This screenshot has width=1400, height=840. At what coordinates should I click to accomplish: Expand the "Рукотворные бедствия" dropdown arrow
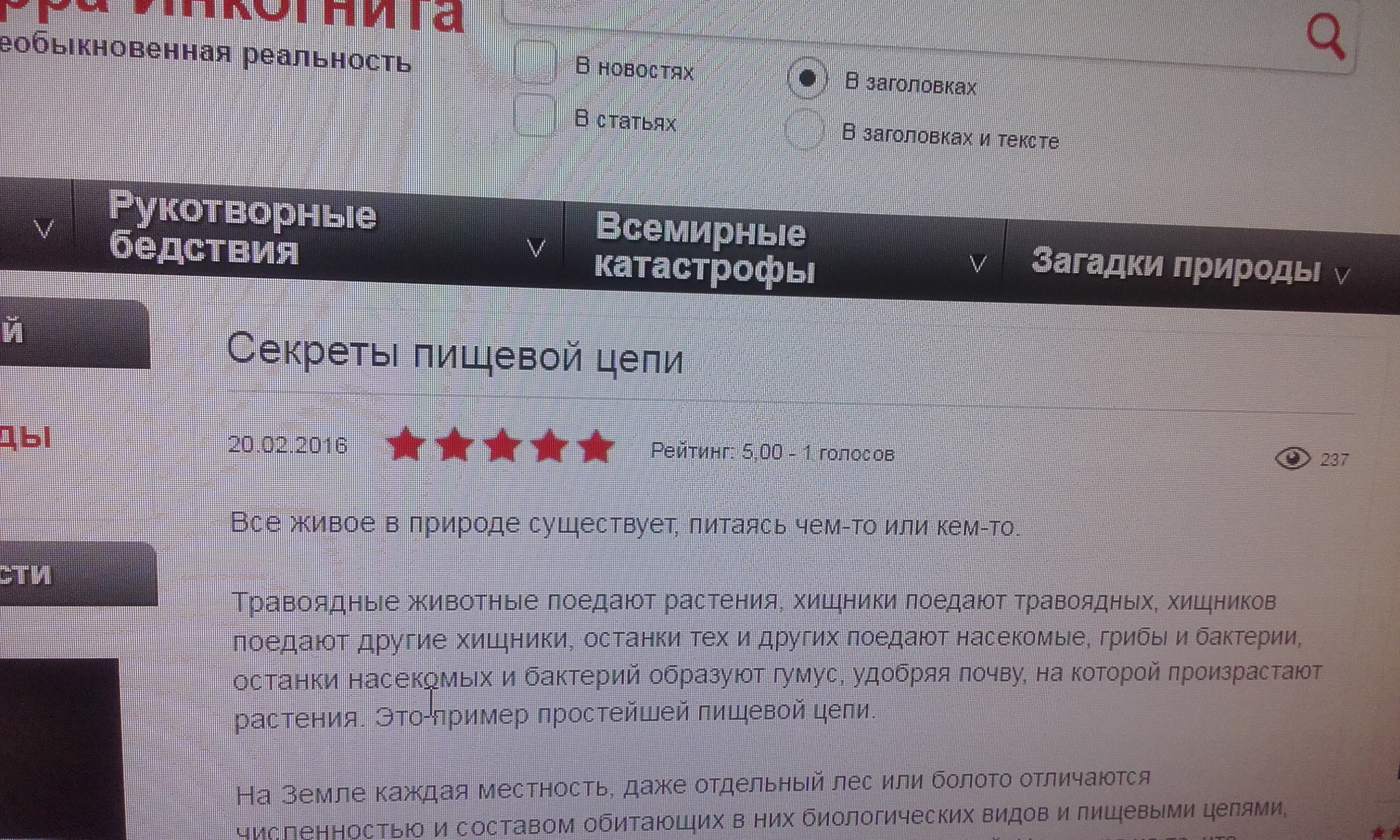tap(535, 247)
